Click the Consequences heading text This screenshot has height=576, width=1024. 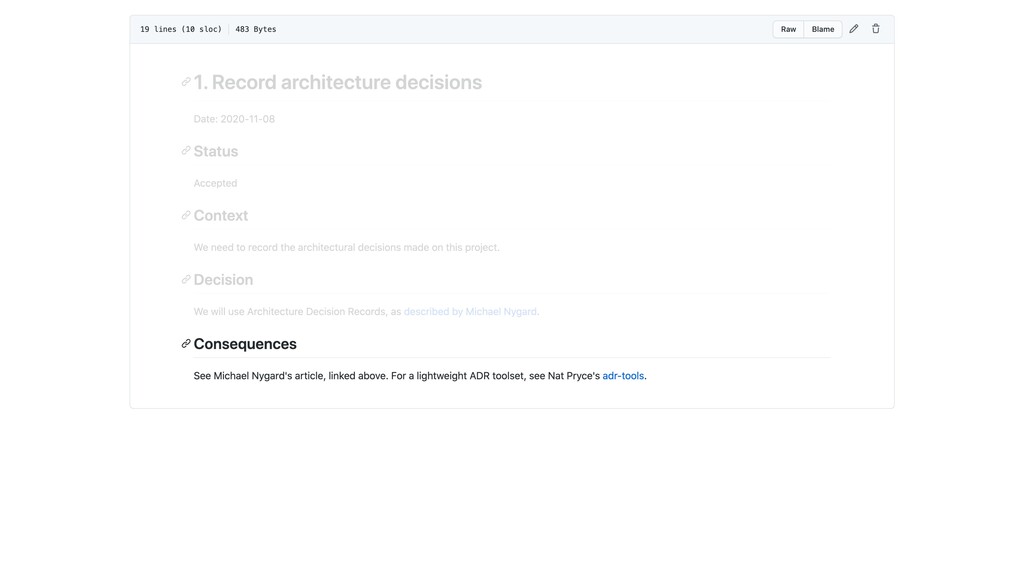pyautogui.click(x=245, y=344)
